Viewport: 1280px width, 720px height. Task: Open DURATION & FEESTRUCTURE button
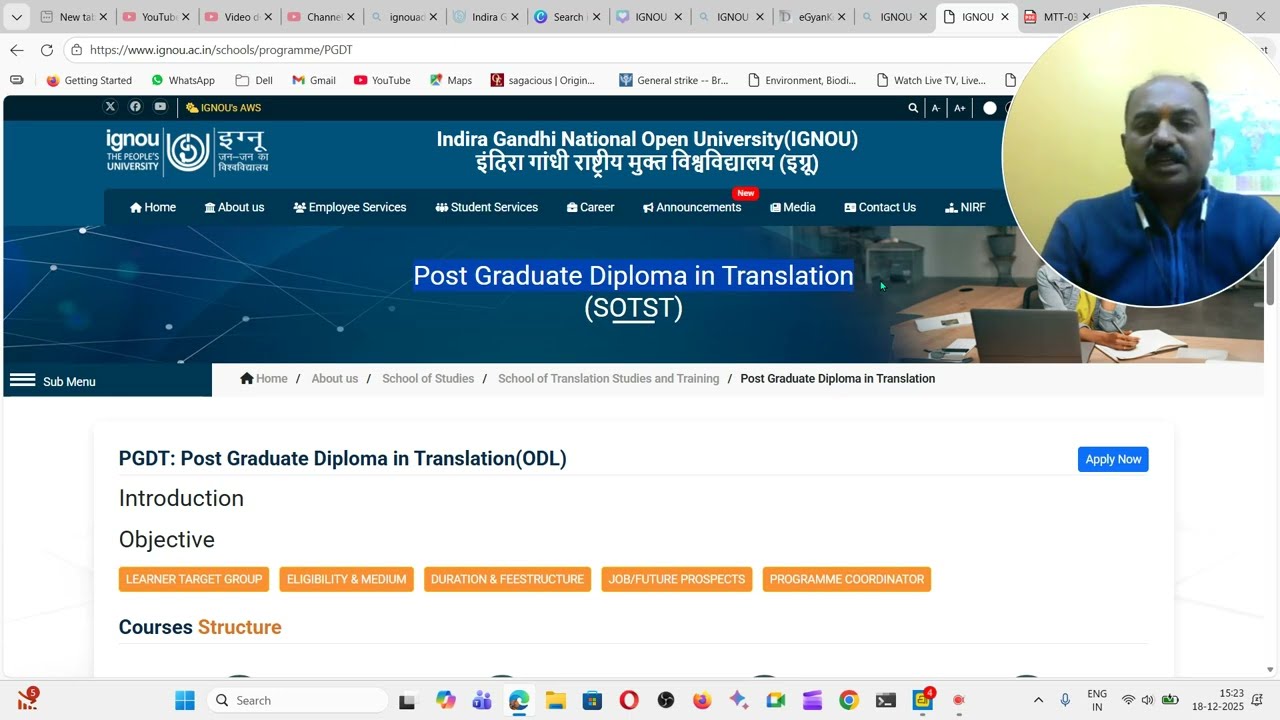pos(507,579)
